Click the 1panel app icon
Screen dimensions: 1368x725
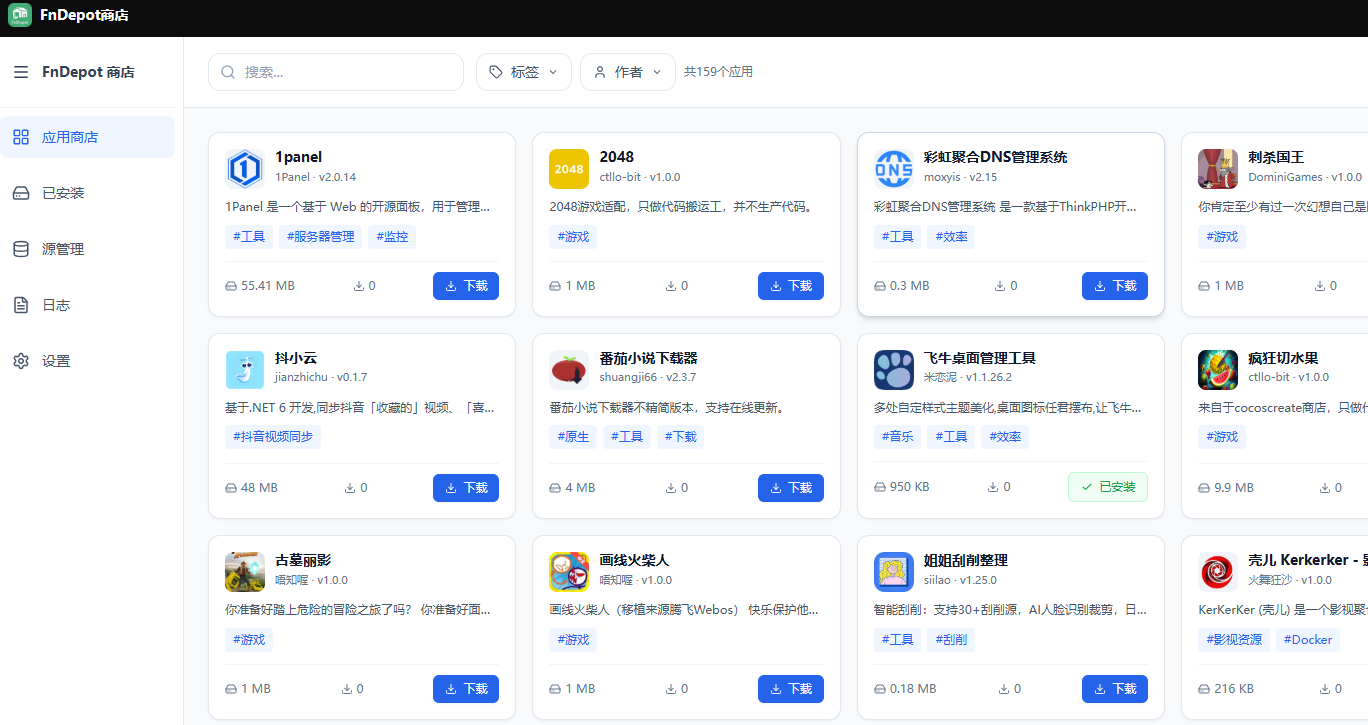pyautogui.click(x=245, y=169)
